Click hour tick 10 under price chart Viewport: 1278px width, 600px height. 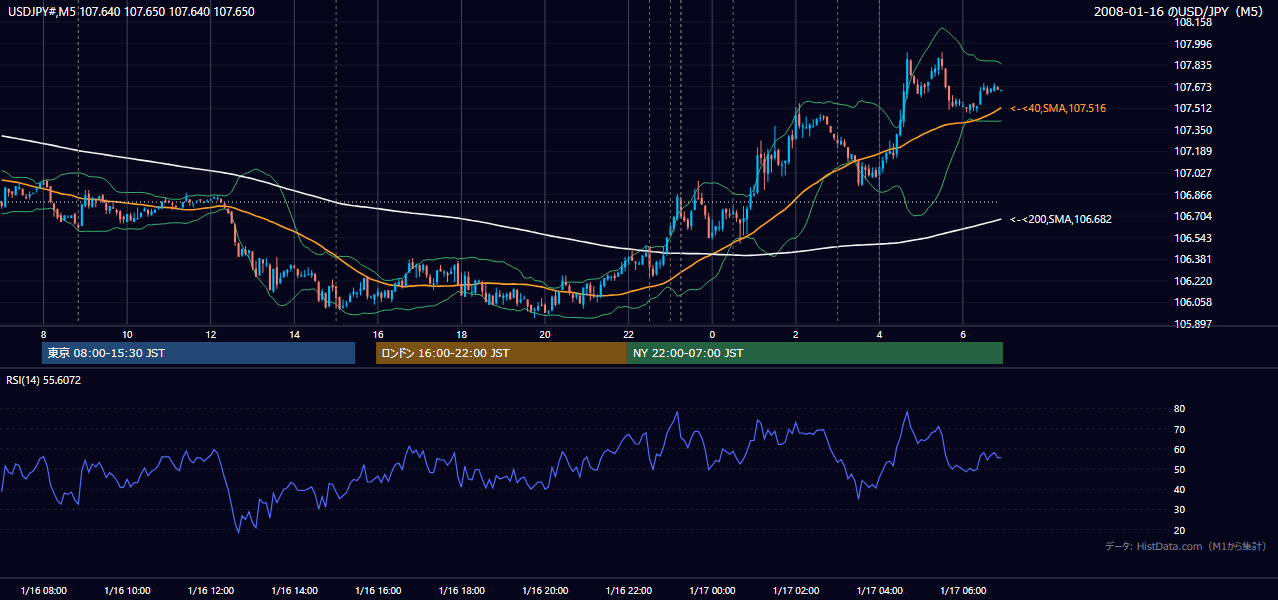(127, 334)
